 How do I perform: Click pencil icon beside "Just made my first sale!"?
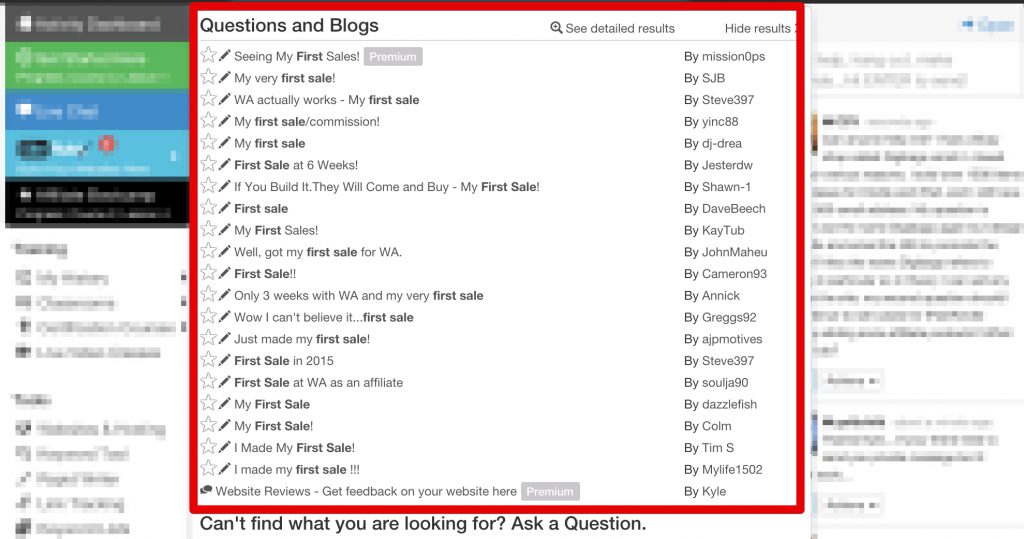[225, 338]
